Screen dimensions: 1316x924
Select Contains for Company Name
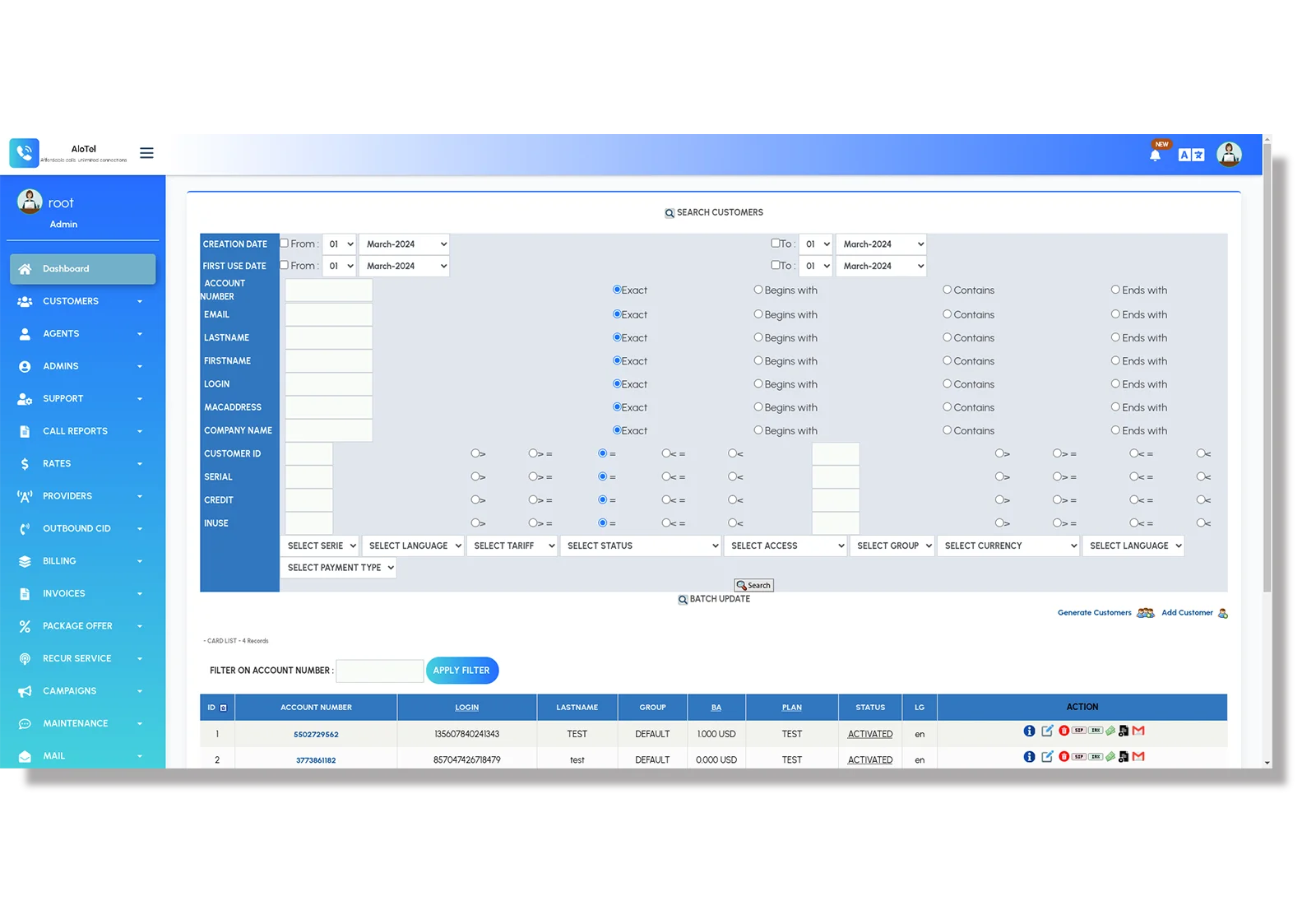point(948,429)
